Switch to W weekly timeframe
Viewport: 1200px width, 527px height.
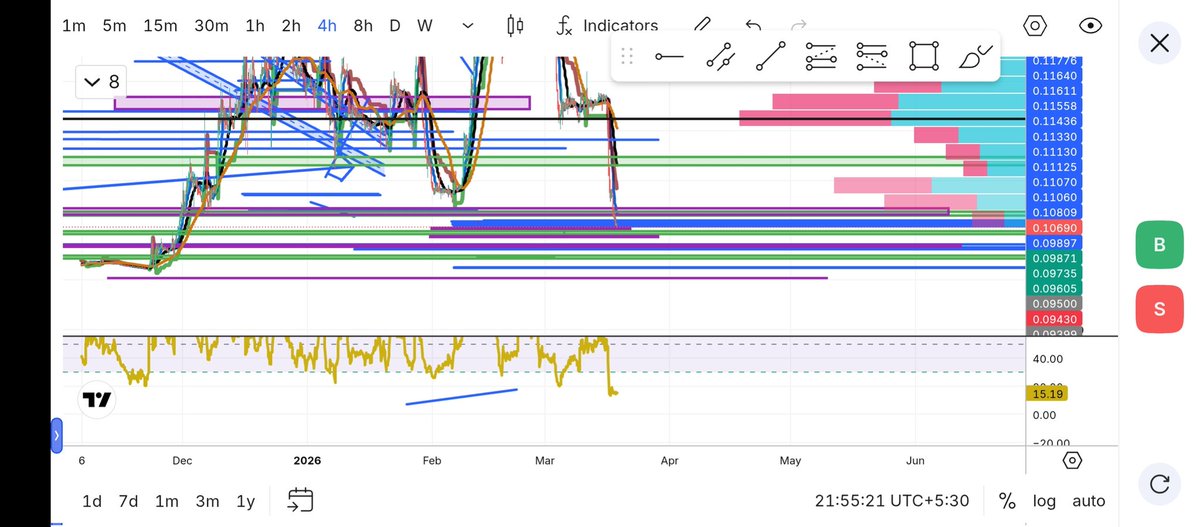coord(425,26)
